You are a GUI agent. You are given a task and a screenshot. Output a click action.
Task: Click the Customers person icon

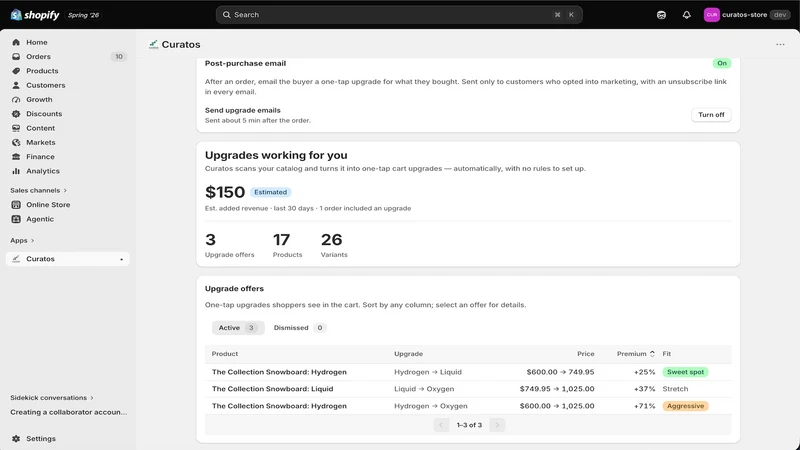tap(16, 85)
